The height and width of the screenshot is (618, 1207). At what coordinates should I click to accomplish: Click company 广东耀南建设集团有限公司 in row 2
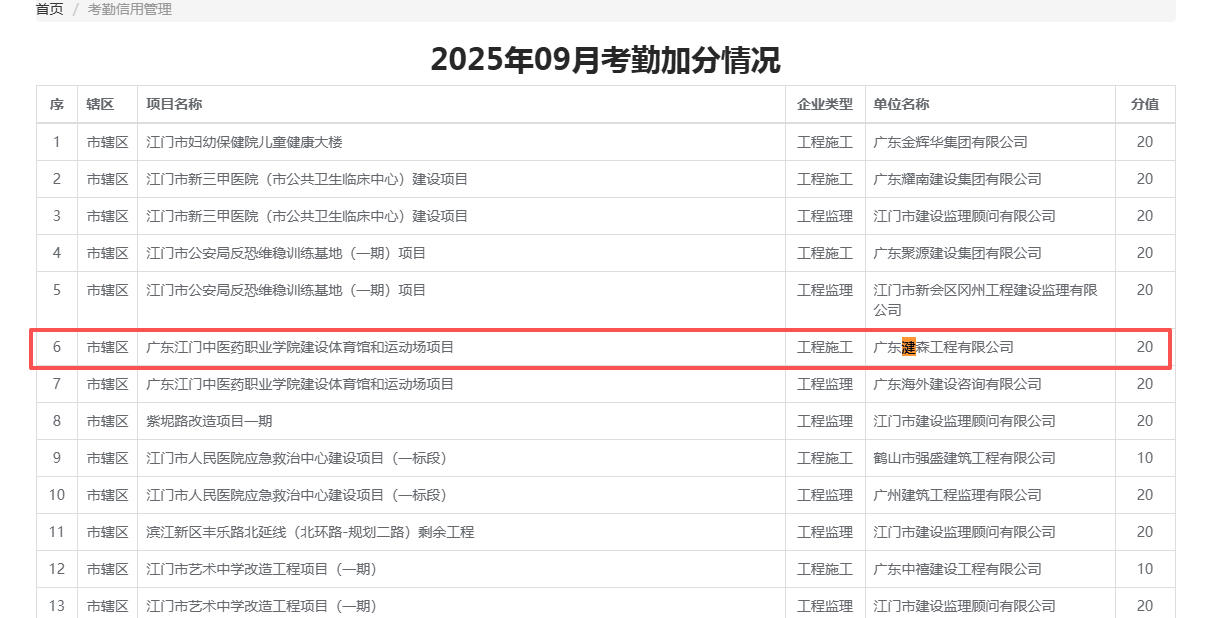click(957, 179)
